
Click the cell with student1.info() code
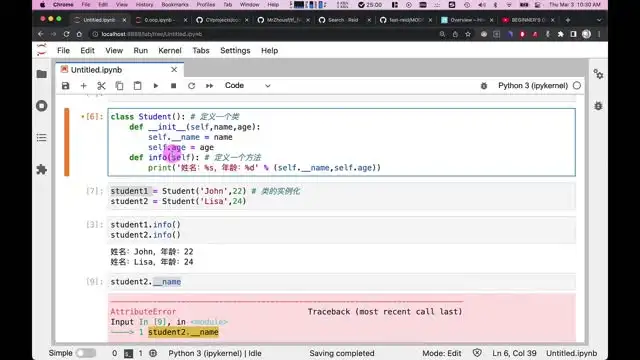[x=342, y=229]
